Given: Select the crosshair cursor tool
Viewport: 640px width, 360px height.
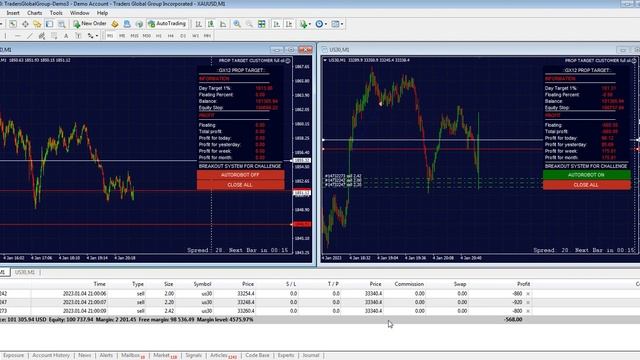Looking at the screenshot, I should 25,24.
